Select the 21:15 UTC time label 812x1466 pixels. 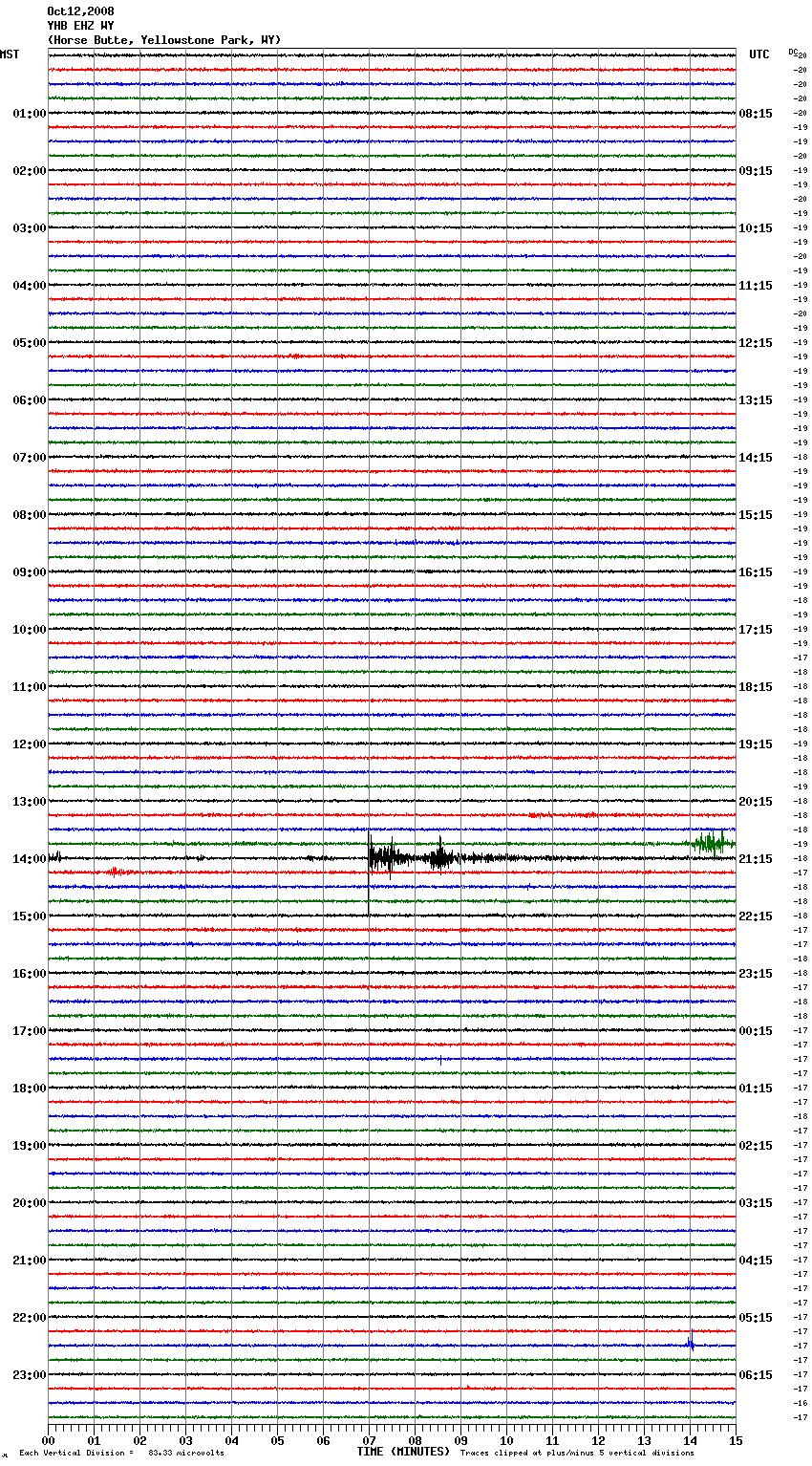pos(755,859)
